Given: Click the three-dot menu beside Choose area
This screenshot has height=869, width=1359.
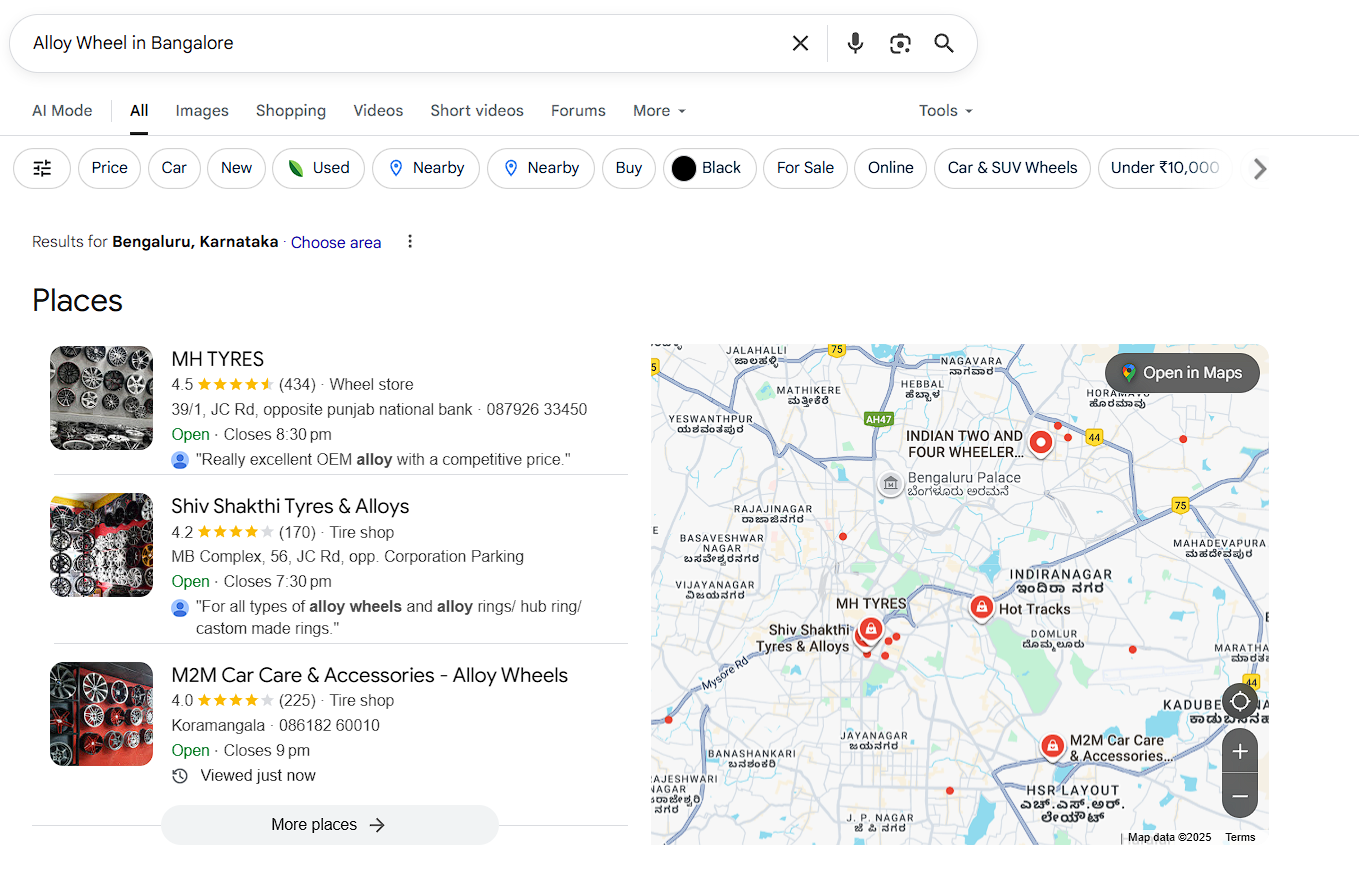Looking at the screenshot, I should 410,241.
